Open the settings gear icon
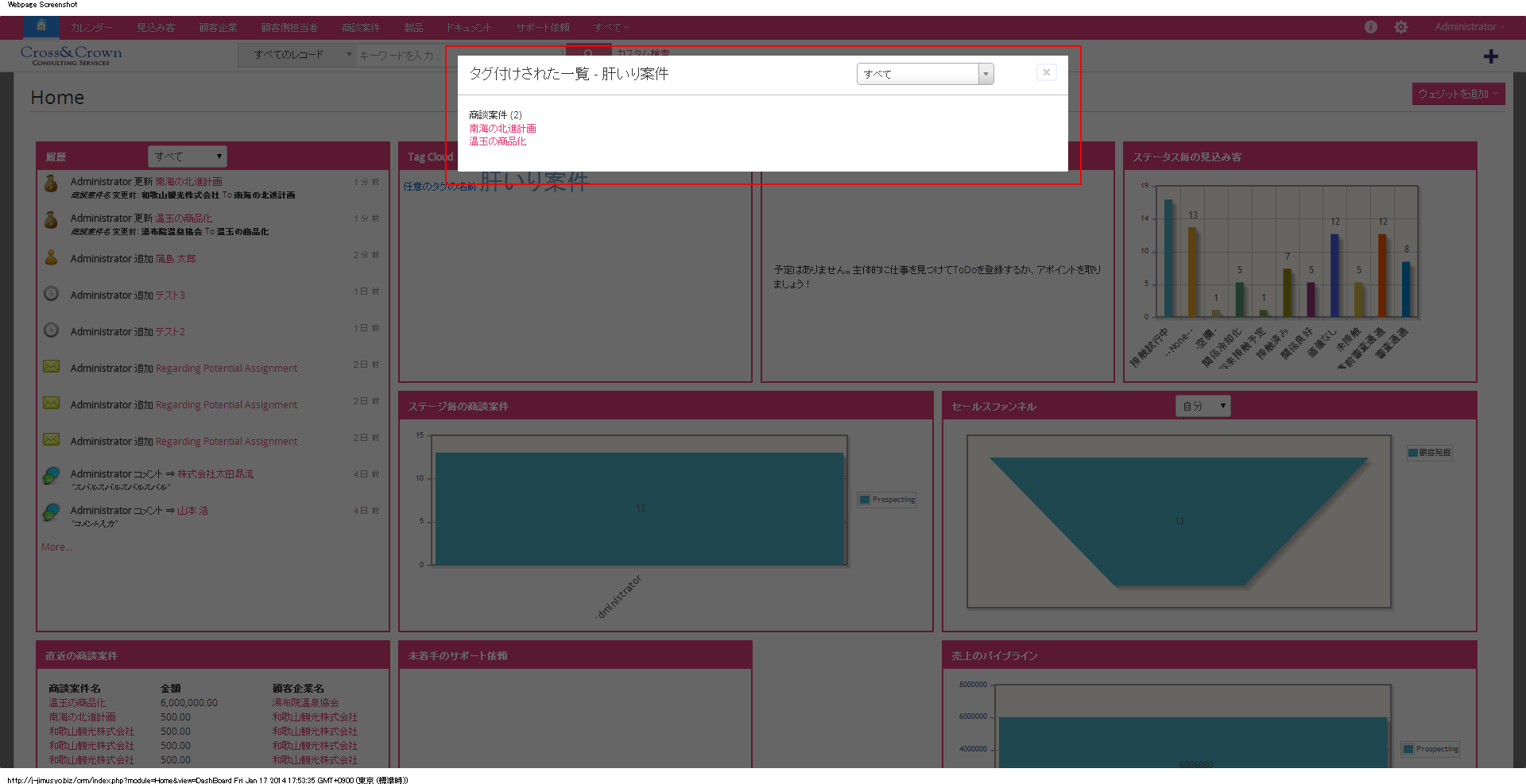The image size is (1526, 784). pyautogui.click(x=1401, y=27)
